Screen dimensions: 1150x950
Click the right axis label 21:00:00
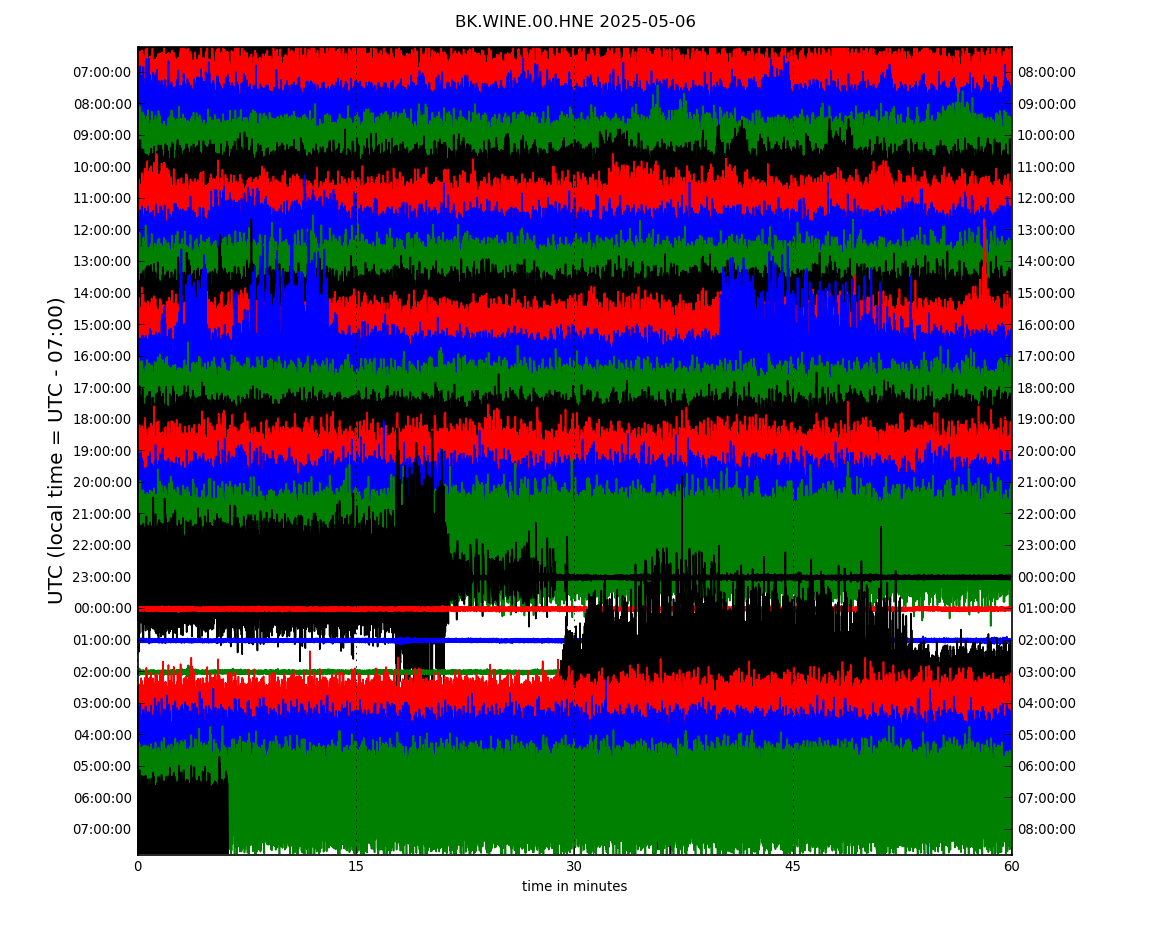click(1047, 483)
